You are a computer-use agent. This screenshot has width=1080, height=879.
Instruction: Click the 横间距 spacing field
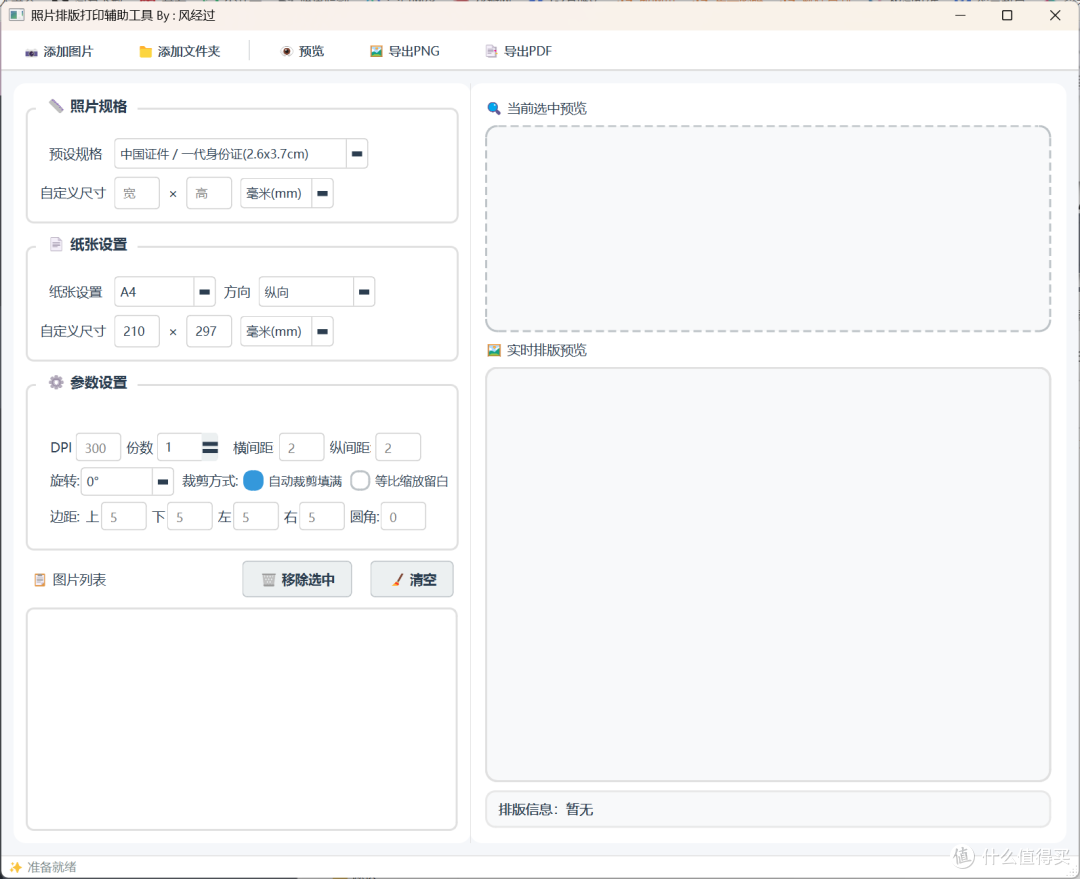302,448
